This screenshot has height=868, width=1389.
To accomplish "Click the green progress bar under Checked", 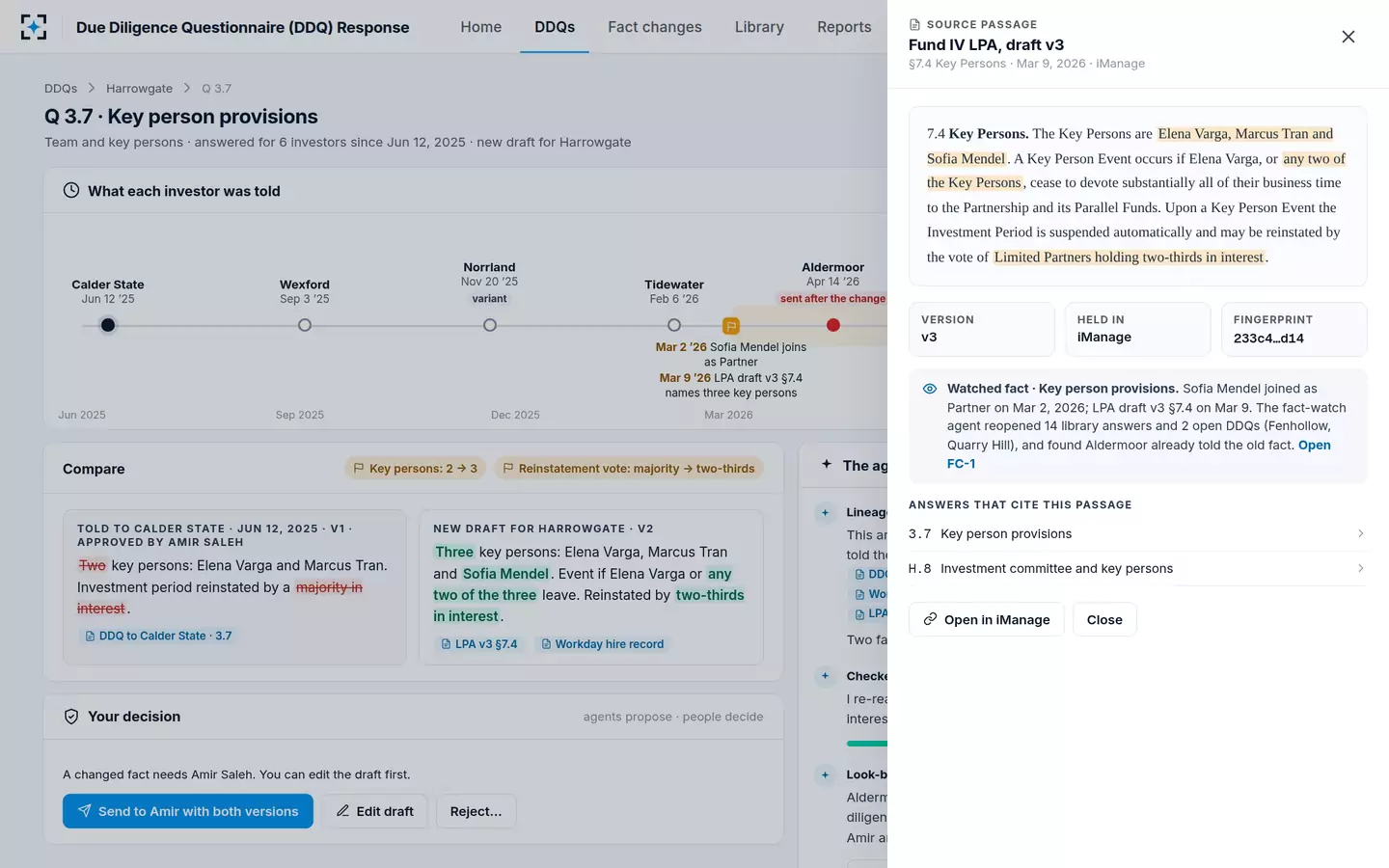I will click(866, 744).
